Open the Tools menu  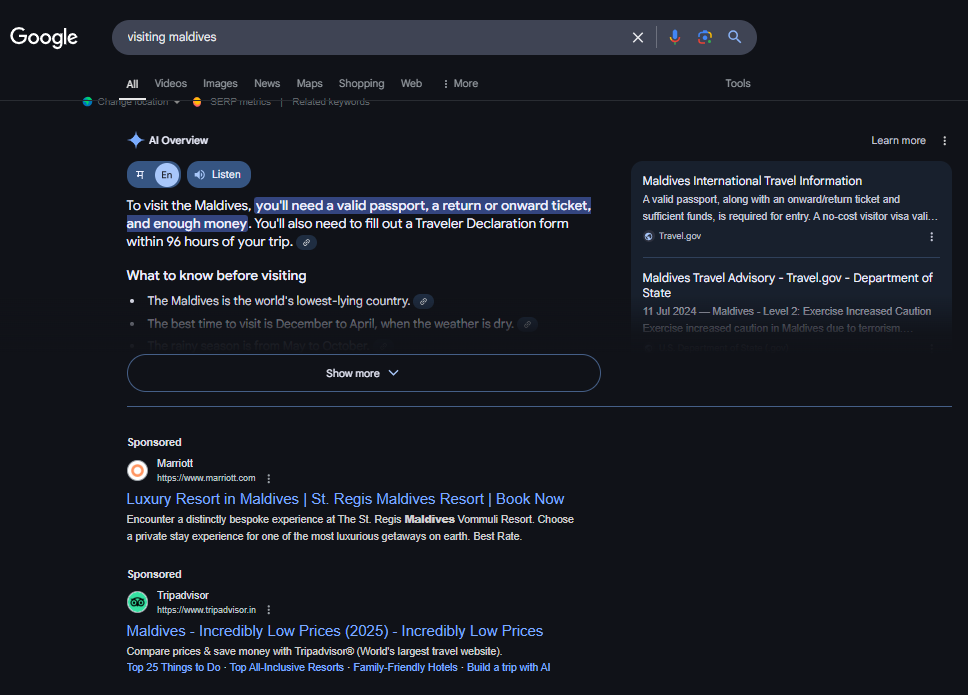[x=738, y=83]
